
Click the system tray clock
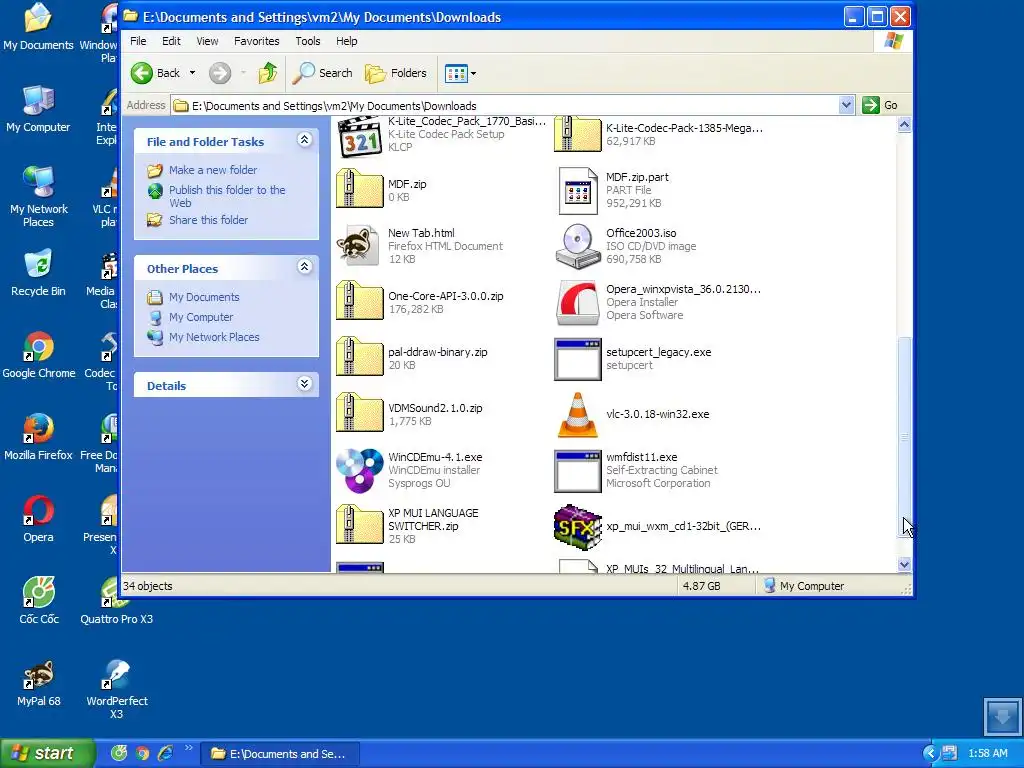click(x=987, y=753)
